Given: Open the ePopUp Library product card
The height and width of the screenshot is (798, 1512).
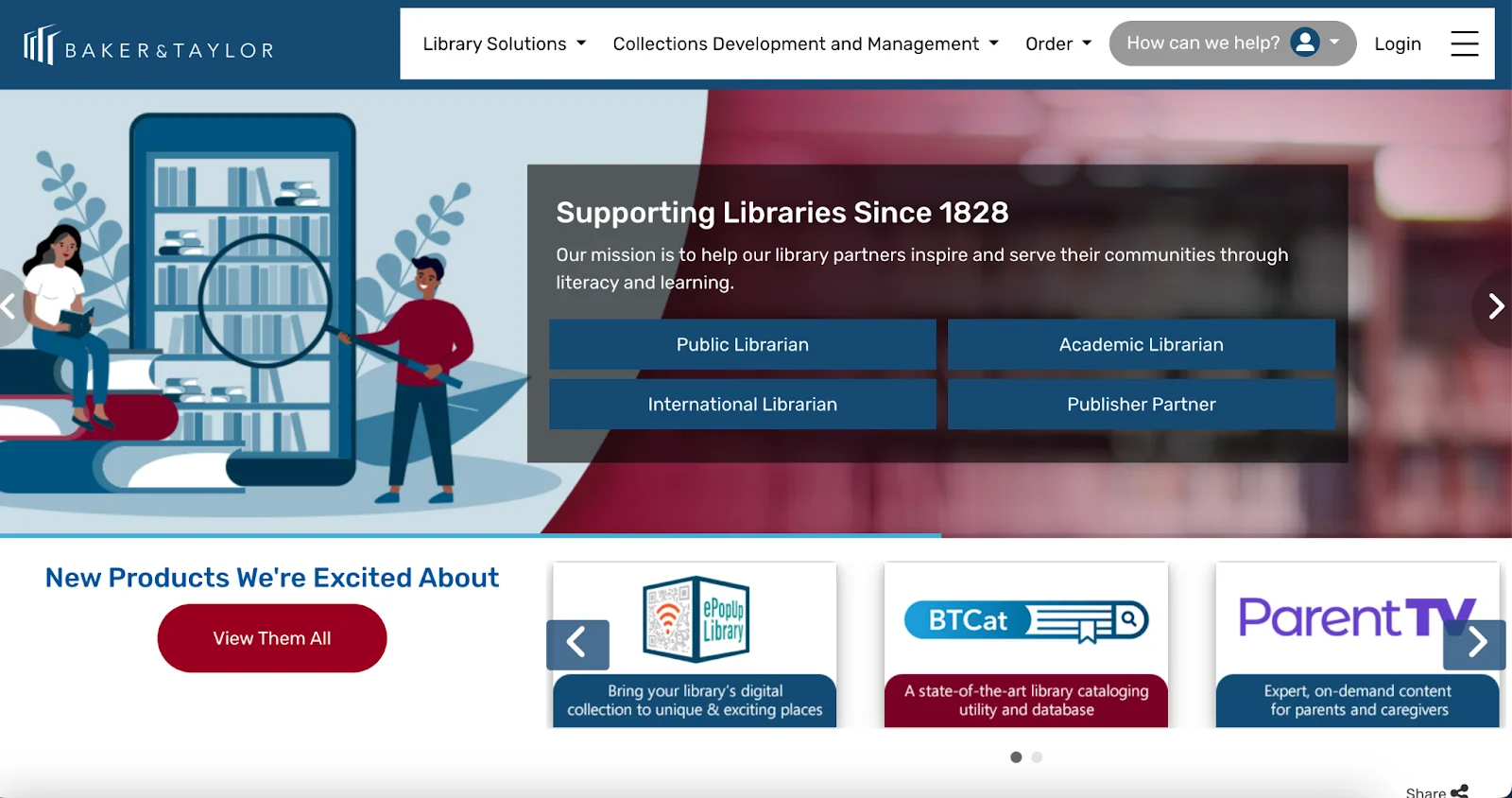Looking at the screenshot, I should [x=695, y=645].
